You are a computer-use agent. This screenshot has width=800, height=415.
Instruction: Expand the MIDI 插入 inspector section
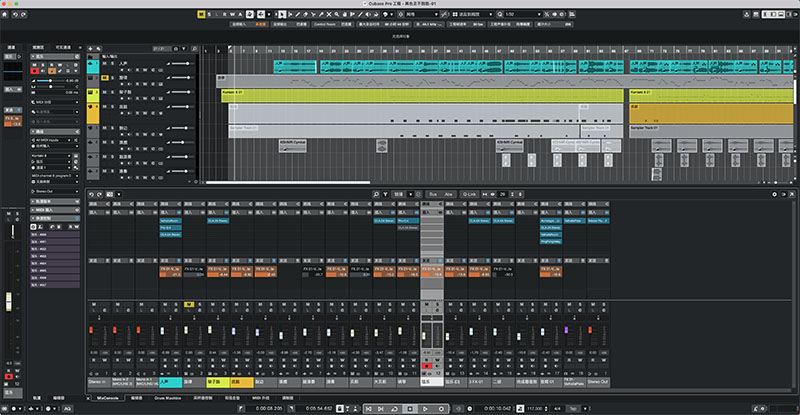(55, 210)
